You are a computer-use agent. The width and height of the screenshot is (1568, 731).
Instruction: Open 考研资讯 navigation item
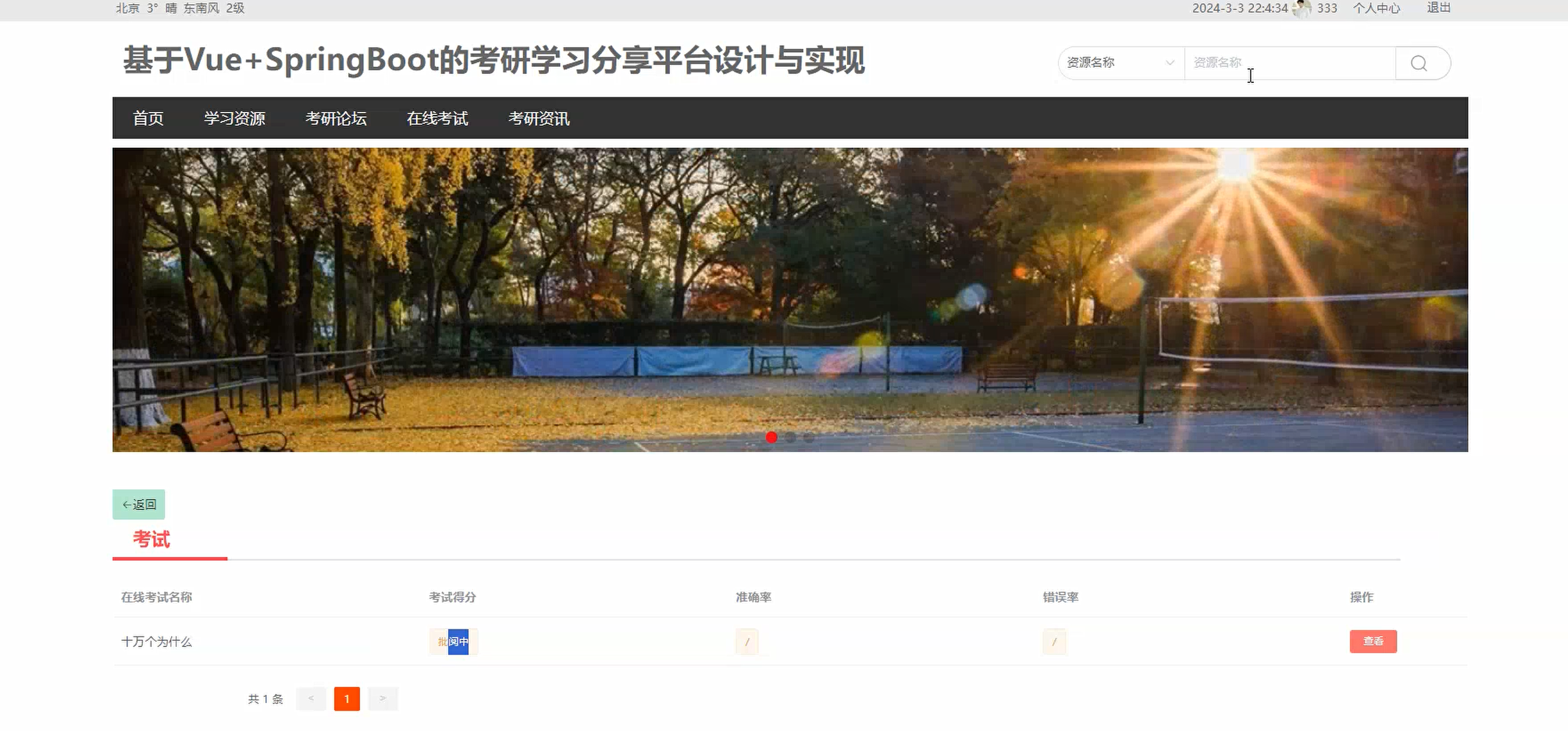tap(539, 118)
